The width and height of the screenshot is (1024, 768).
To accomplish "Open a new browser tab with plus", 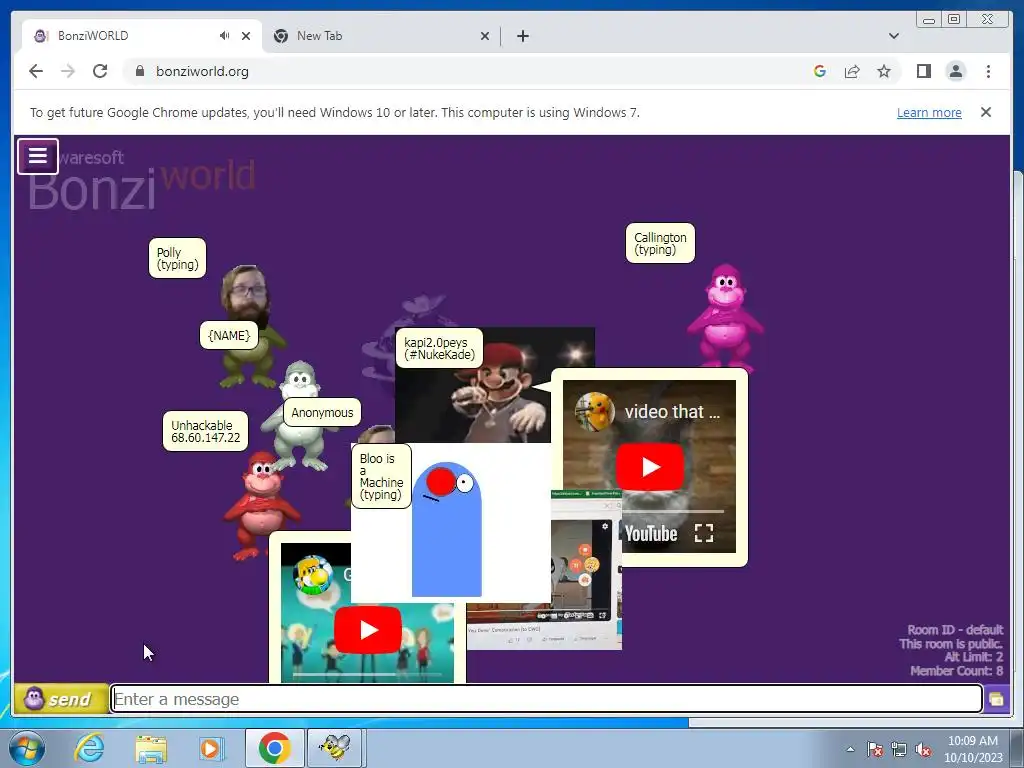I will pos(523,36).
